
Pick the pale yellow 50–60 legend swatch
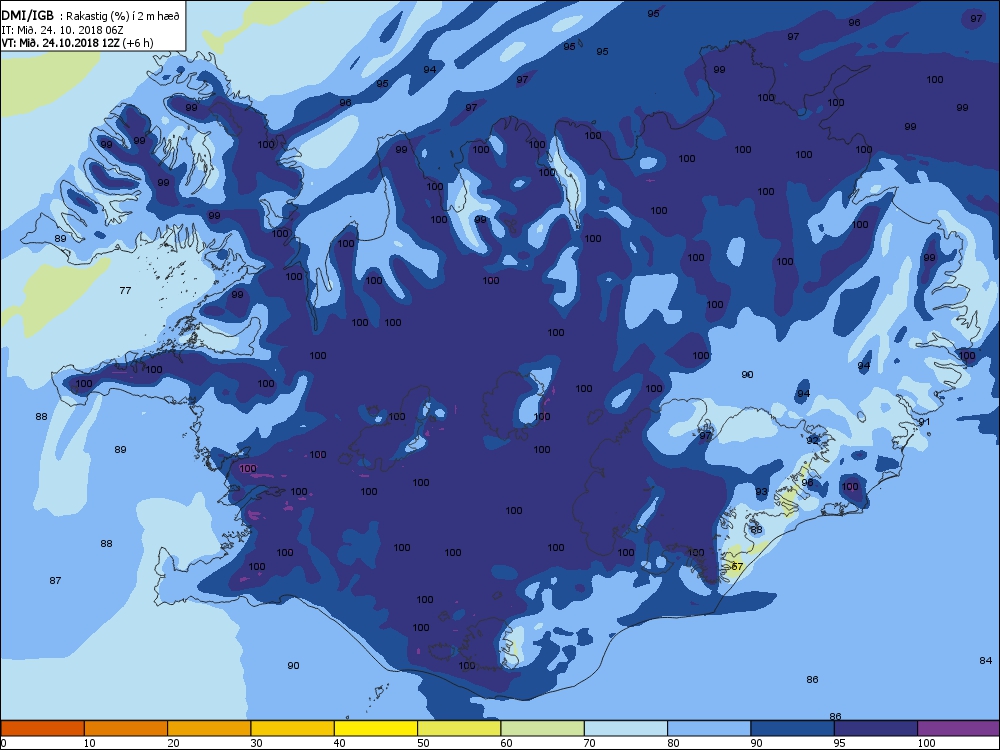459,728
